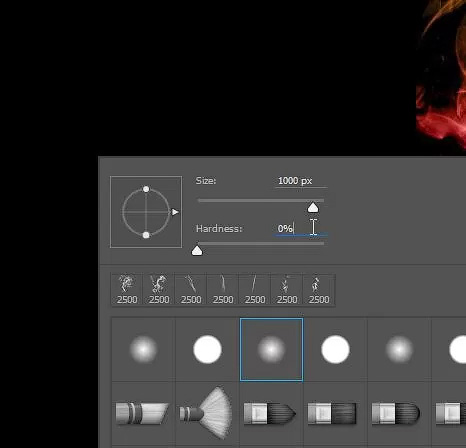Click the Size slider thumb
The width and height of the screenshot is (466, 448).
click(313, 208)
